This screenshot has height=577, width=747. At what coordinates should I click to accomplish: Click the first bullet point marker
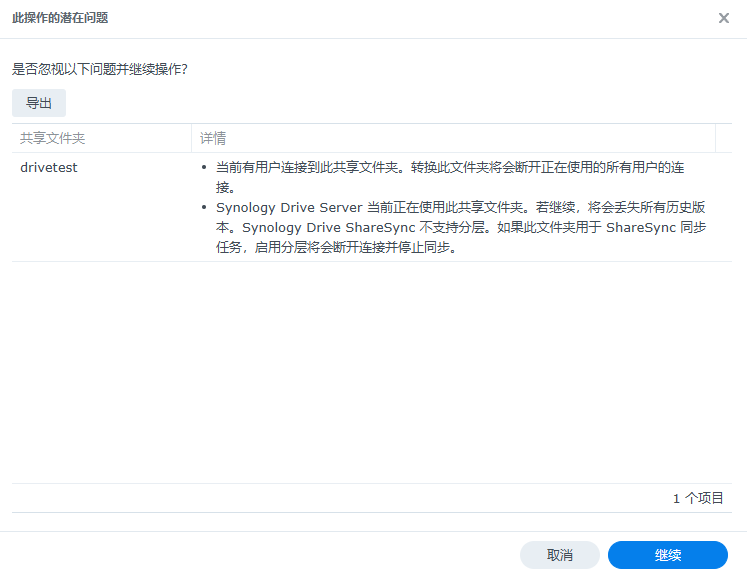[x=204, y=169]
